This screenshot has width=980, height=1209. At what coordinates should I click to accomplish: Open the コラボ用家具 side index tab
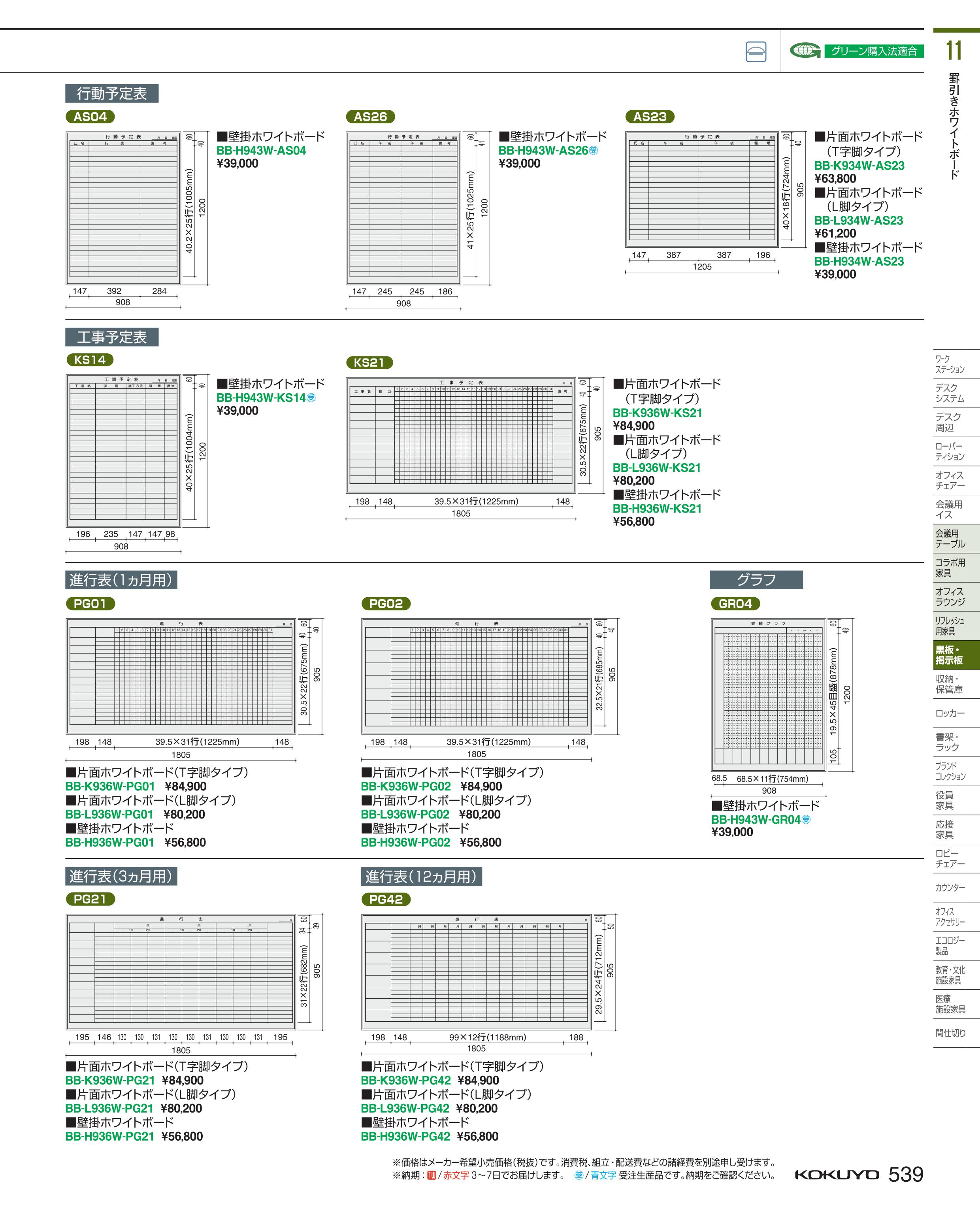click(x=956, y=568)
